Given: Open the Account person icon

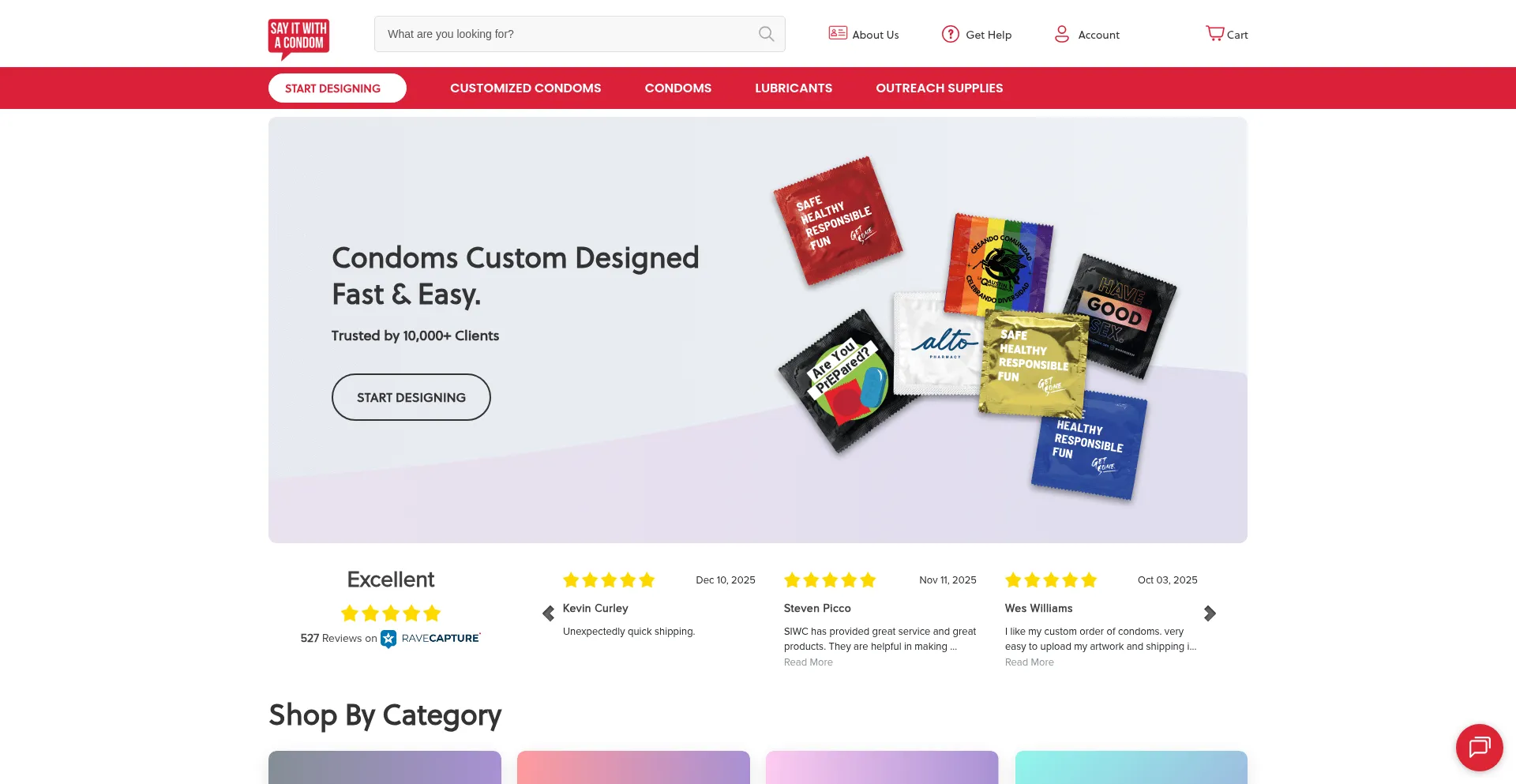Looking at the screenshot, I should pos(1062,34).
